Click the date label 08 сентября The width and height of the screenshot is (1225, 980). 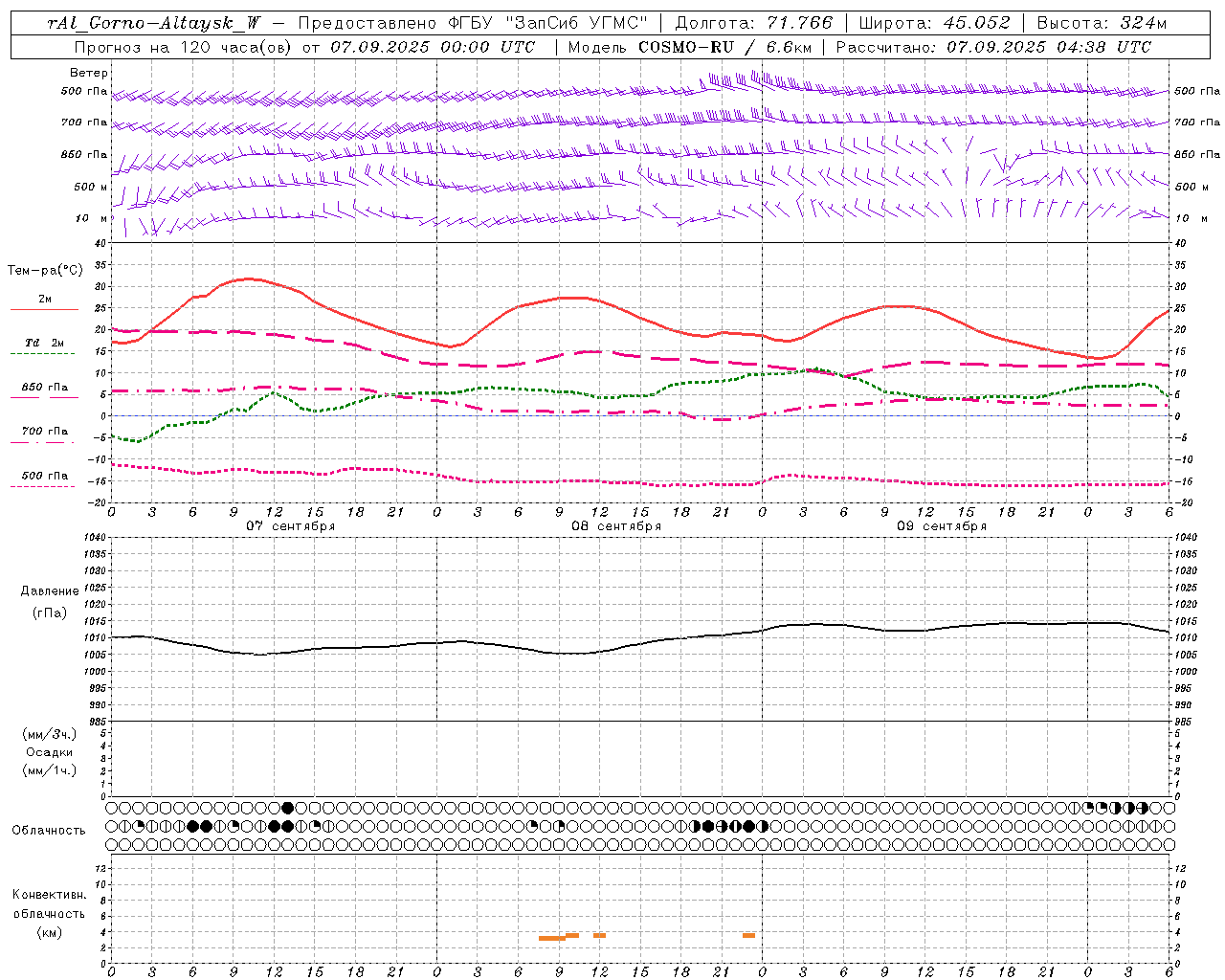pos(616,526)
